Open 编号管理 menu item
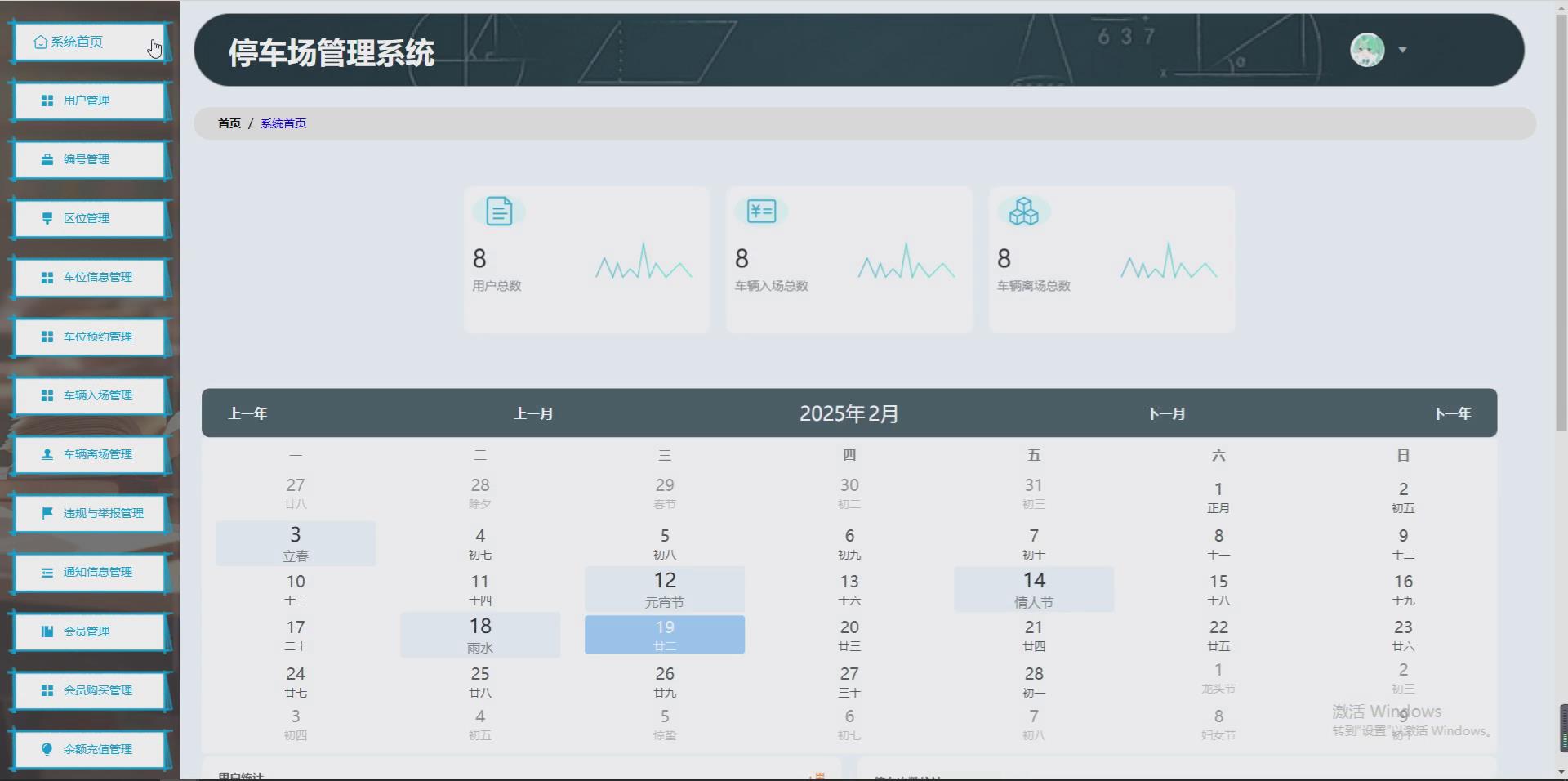Image resolution: width=1568 pixels, height=781 pixels. (91, 159)
